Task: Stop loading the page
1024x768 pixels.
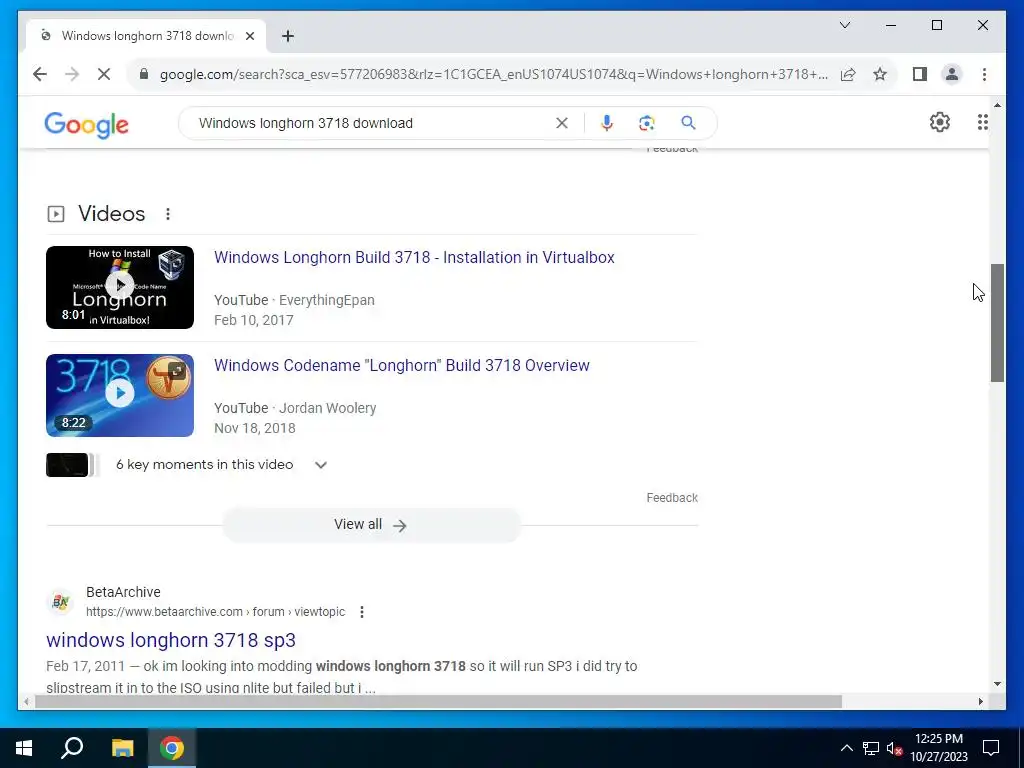Action: 104,74
